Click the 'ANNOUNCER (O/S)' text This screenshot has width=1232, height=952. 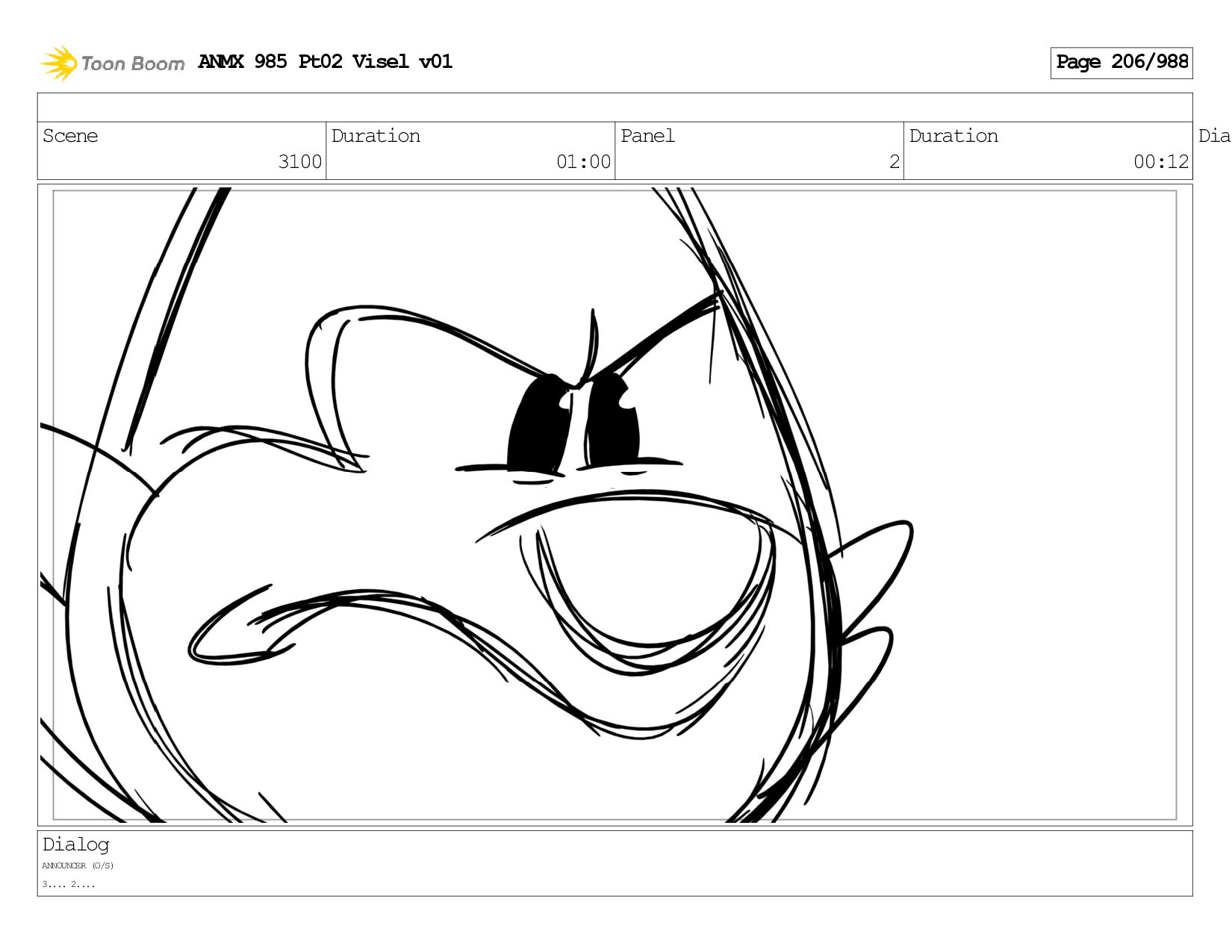(78, 866)
